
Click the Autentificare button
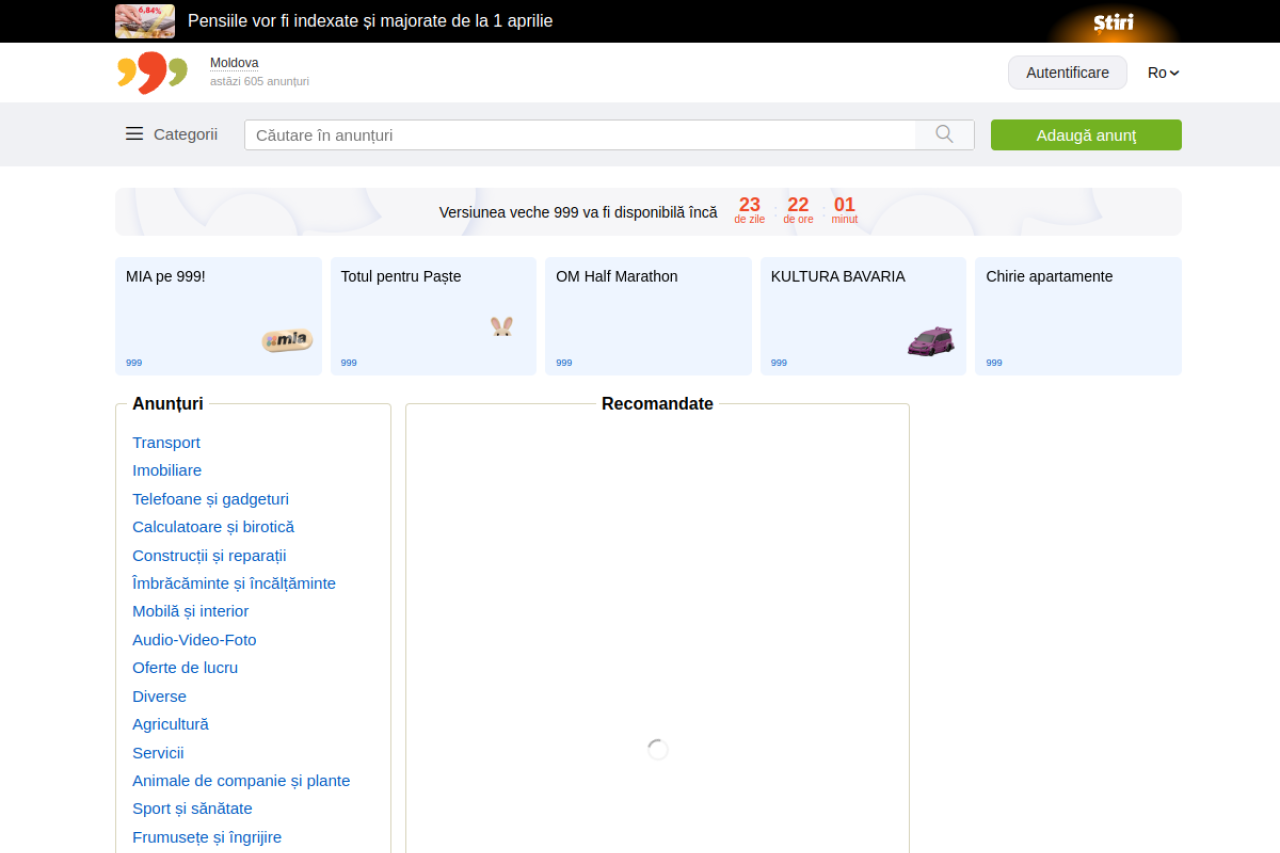(1067, 73)
